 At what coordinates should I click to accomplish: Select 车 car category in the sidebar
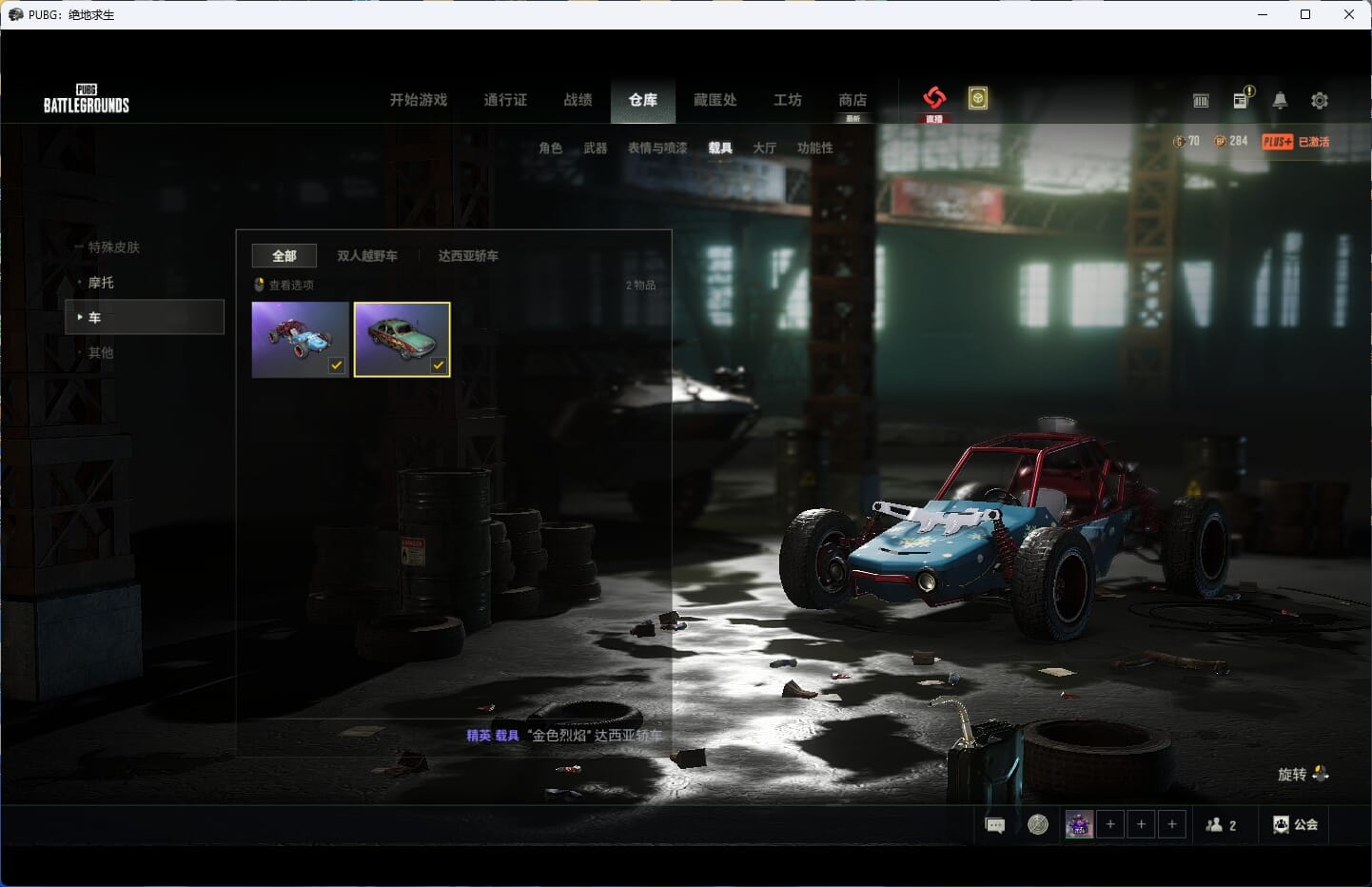pyautogui.click(x=145, y=317)
